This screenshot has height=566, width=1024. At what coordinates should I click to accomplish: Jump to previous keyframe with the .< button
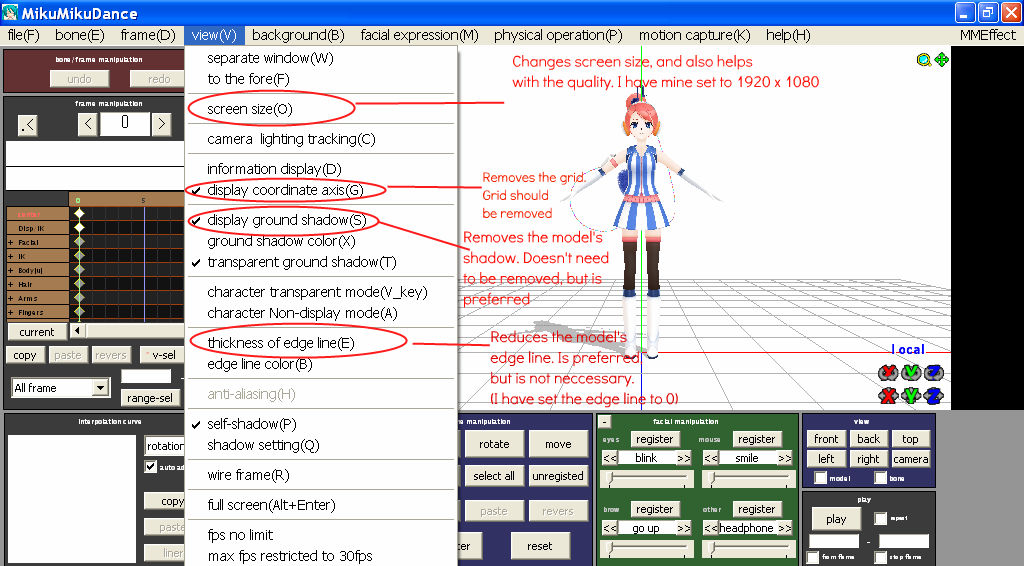(27, 125)
